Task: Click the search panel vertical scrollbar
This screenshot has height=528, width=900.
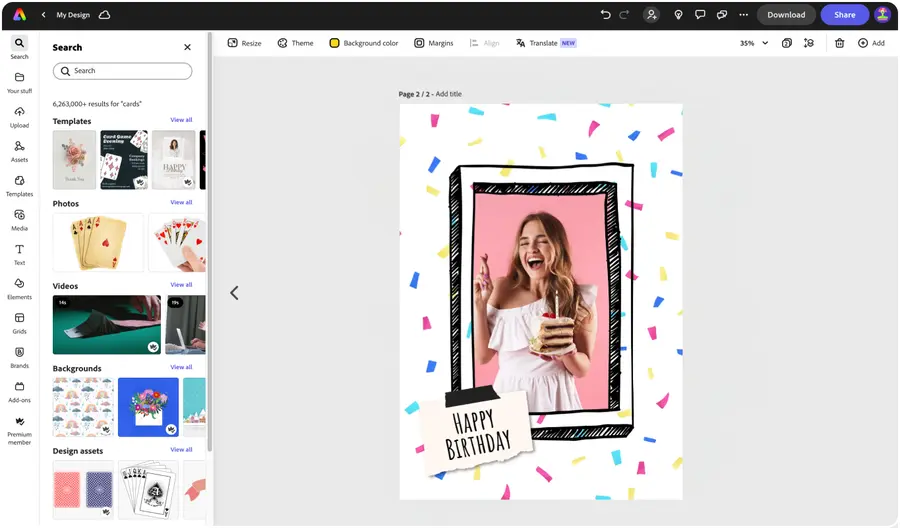Action: coord(210,241)
